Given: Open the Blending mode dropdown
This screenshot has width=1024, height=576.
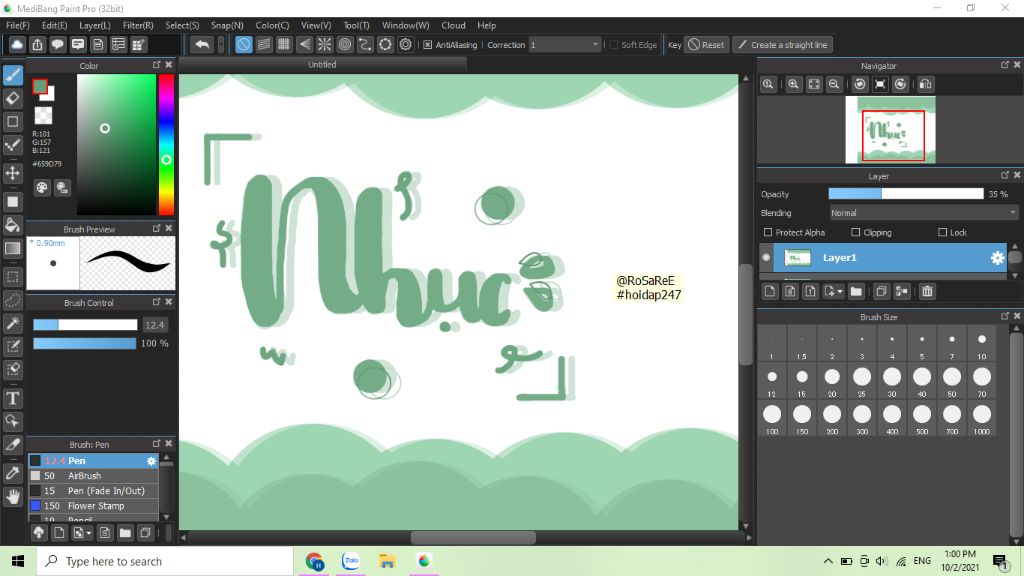Looking at the screenshot, I should coord(923,213).
